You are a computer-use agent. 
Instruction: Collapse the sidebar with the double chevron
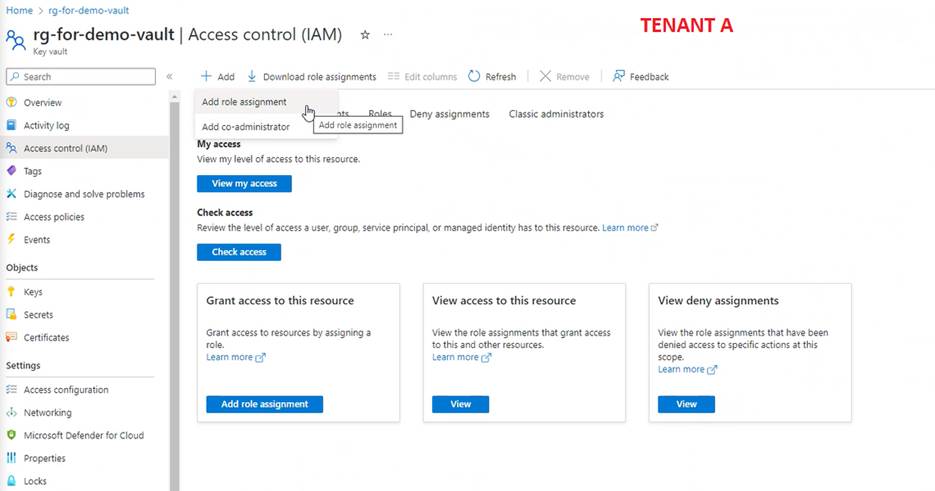click(x=169, y=76)
